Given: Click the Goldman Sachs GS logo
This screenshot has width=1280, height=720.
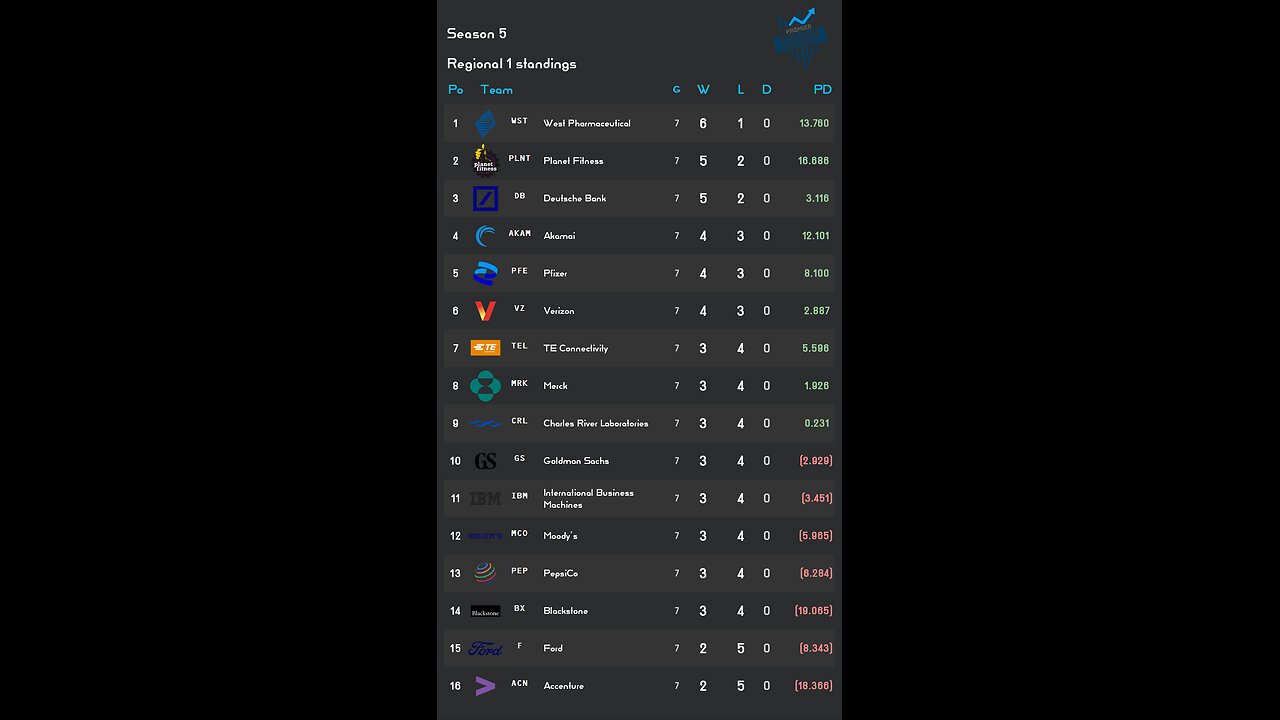Looking at the screenshot, I should click(x=485, y=461).
